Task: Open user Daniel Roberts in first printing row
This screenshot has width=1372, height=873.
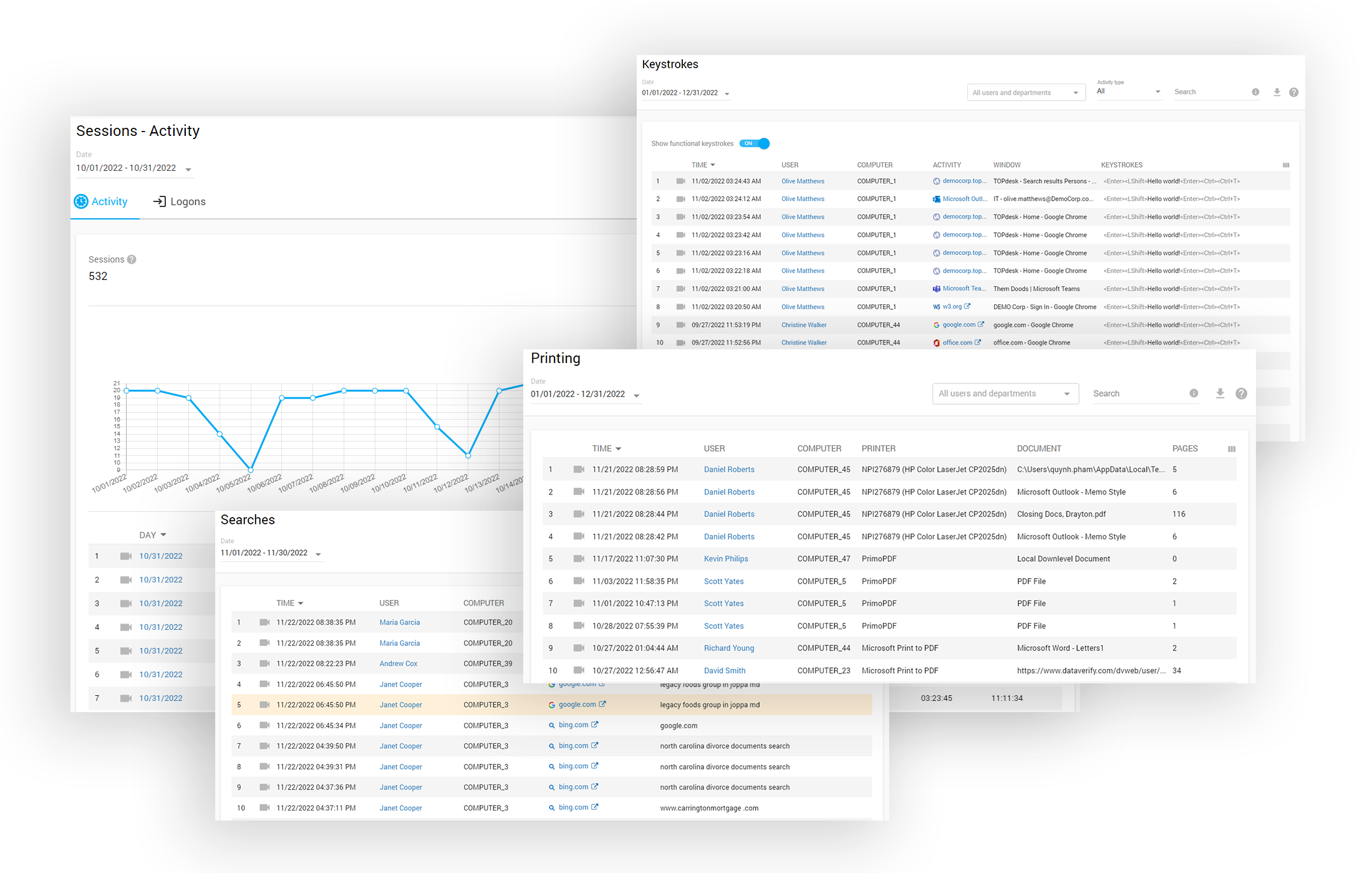Action: tap(728, 470)
